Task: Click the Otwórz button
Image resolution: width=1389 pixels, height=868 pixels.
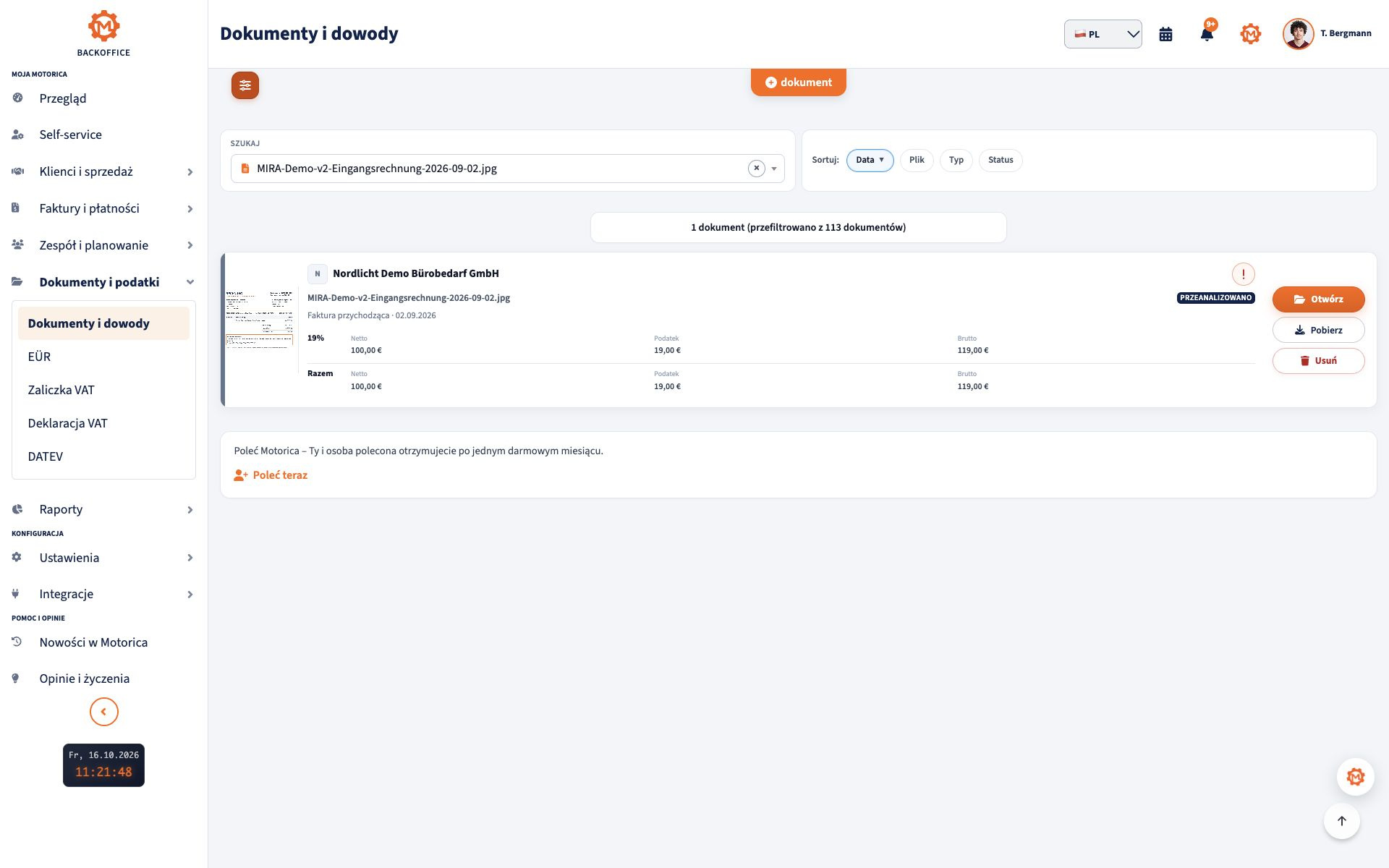Action: [1319, 299]
